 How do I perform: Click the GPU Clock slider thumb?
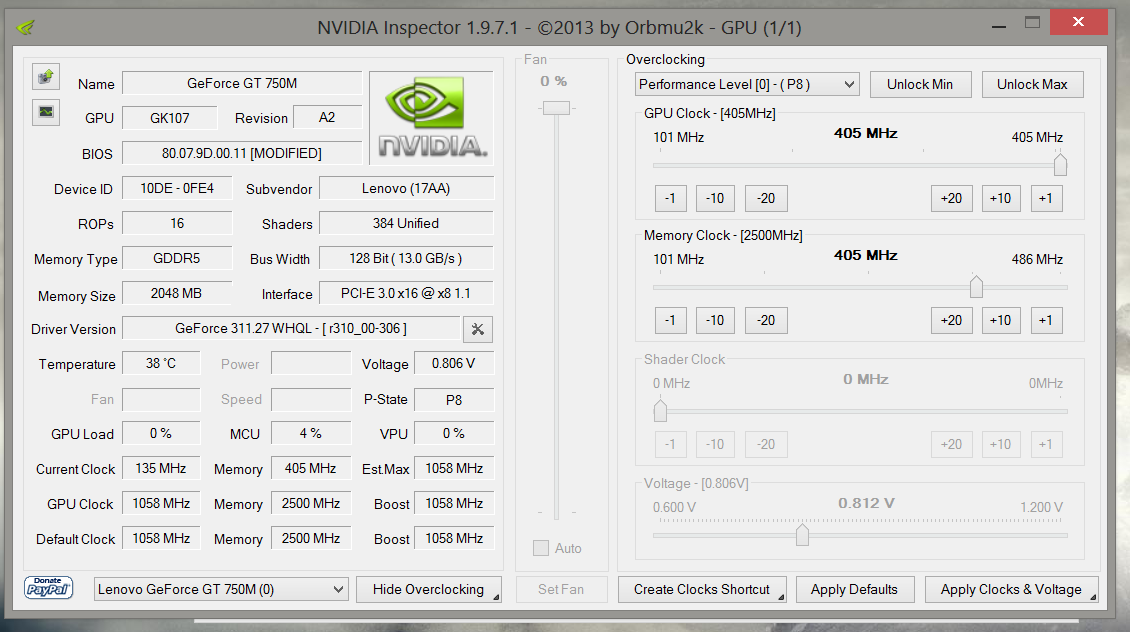1060,164
